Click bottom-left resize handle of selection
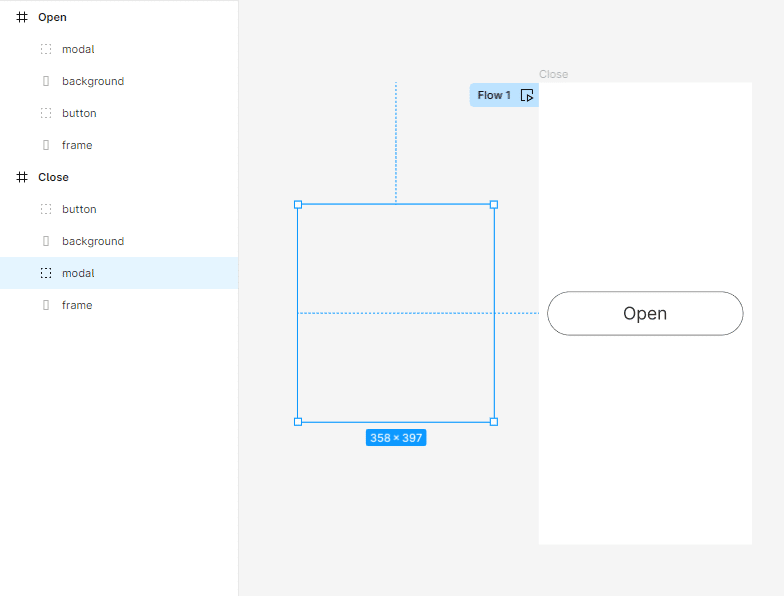 coord(298,422)
